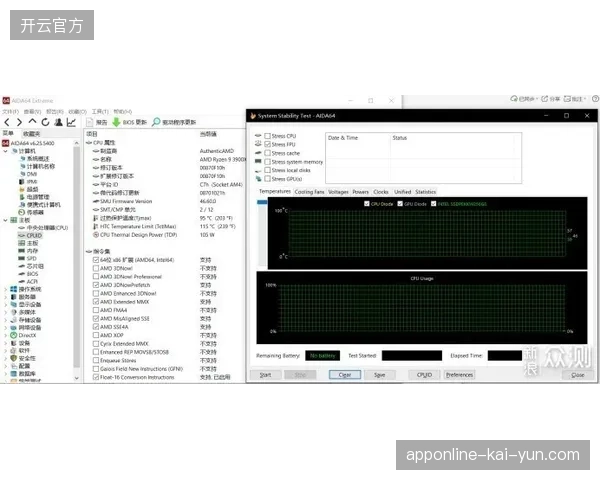Click the flame icon in System Stability Test title
The width and height of the screenshot is (600, 480).
pos(253,116)
